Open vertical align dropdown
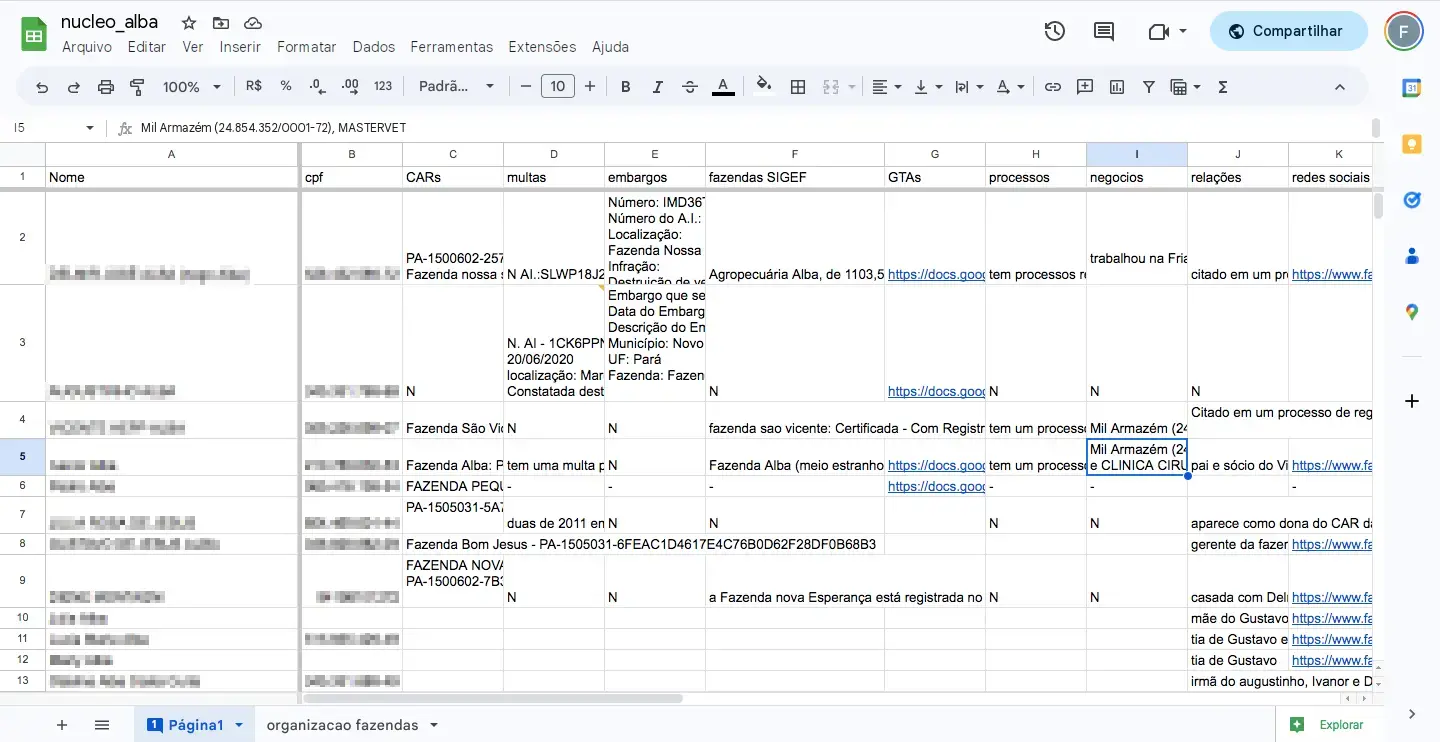 tap(927, 87)
